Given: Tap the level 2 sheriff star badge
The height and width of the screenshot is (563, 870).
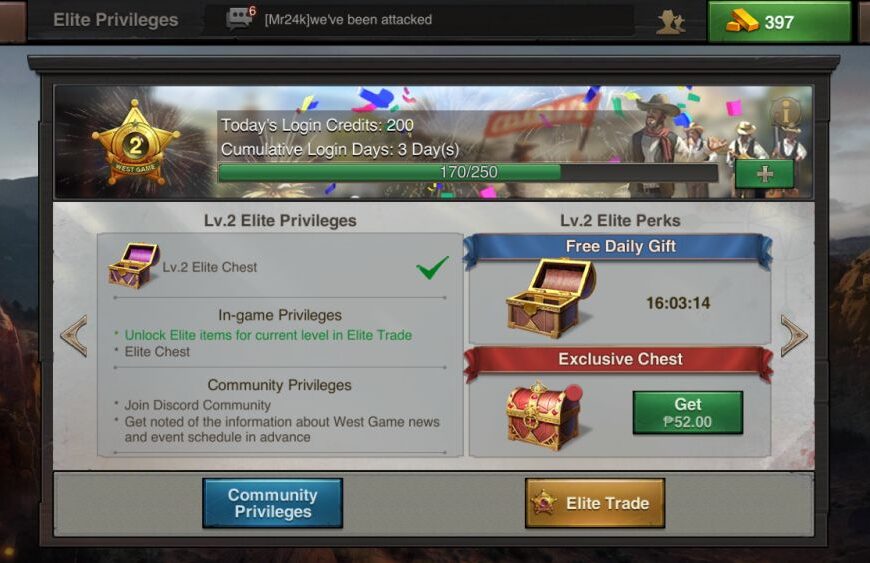Looking at the screenshot, I should (x=135, y=144).
